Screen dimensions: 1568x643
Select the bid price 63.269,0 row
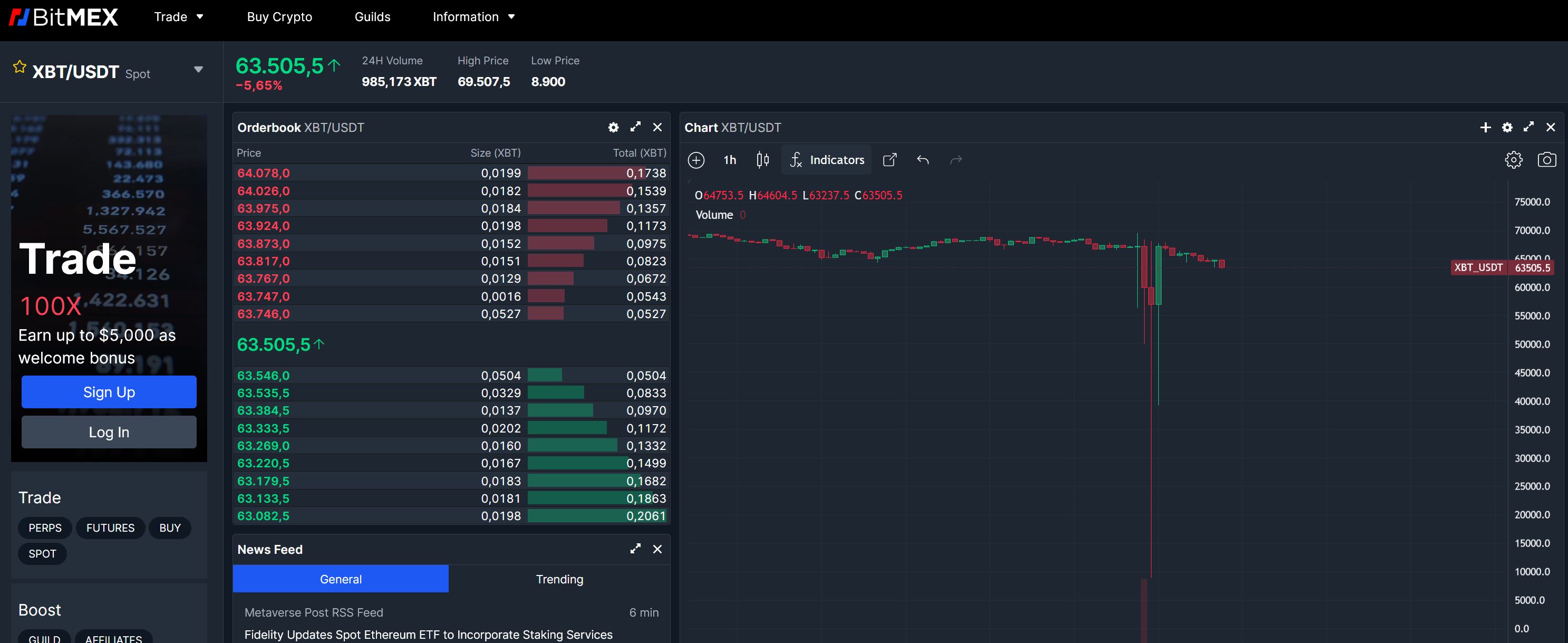tap(451, 446)
